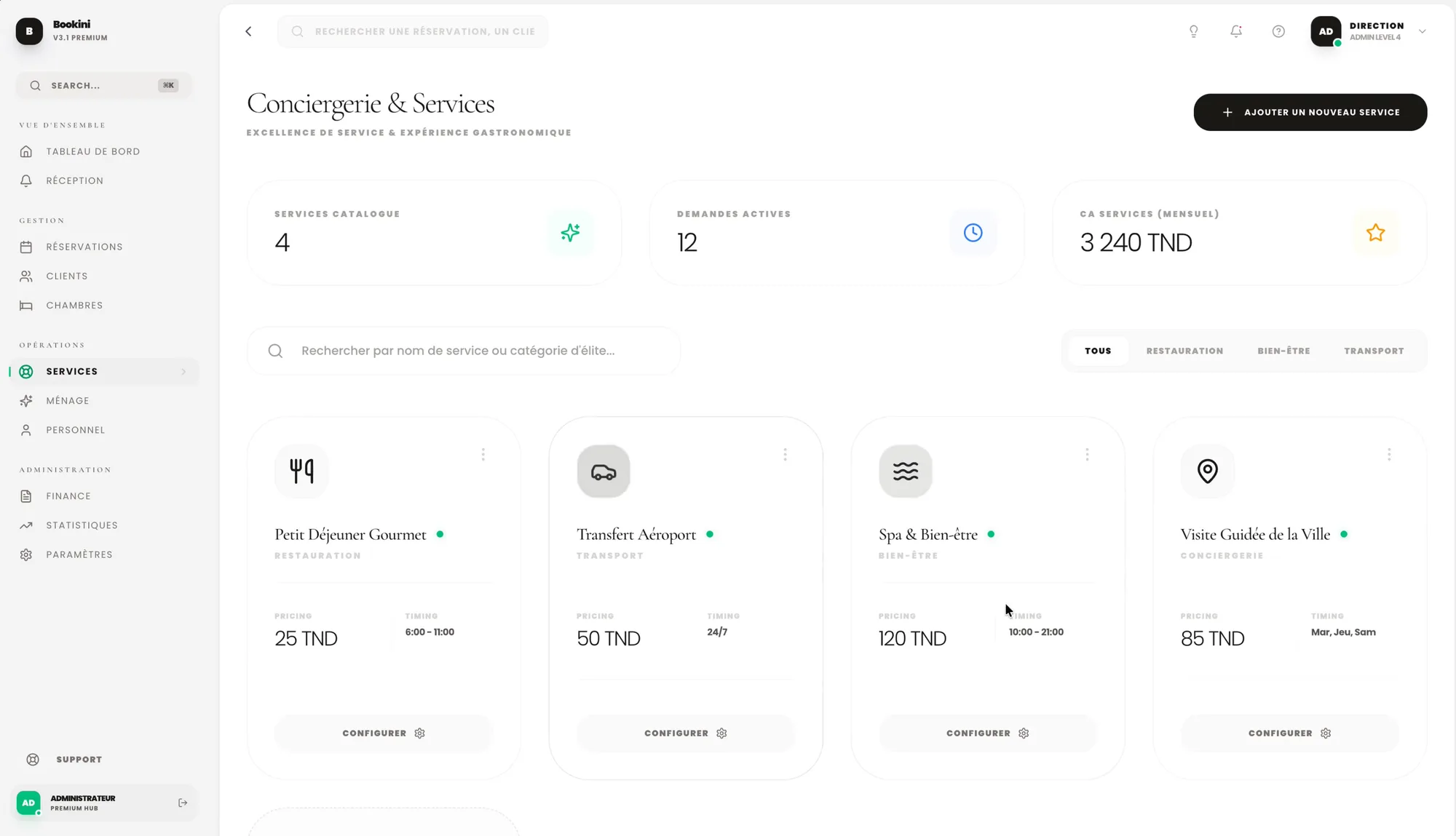This screenshot has height=836, width=1456.
Task: Expand the Services sidebar chevron
Action: (183, 372)
